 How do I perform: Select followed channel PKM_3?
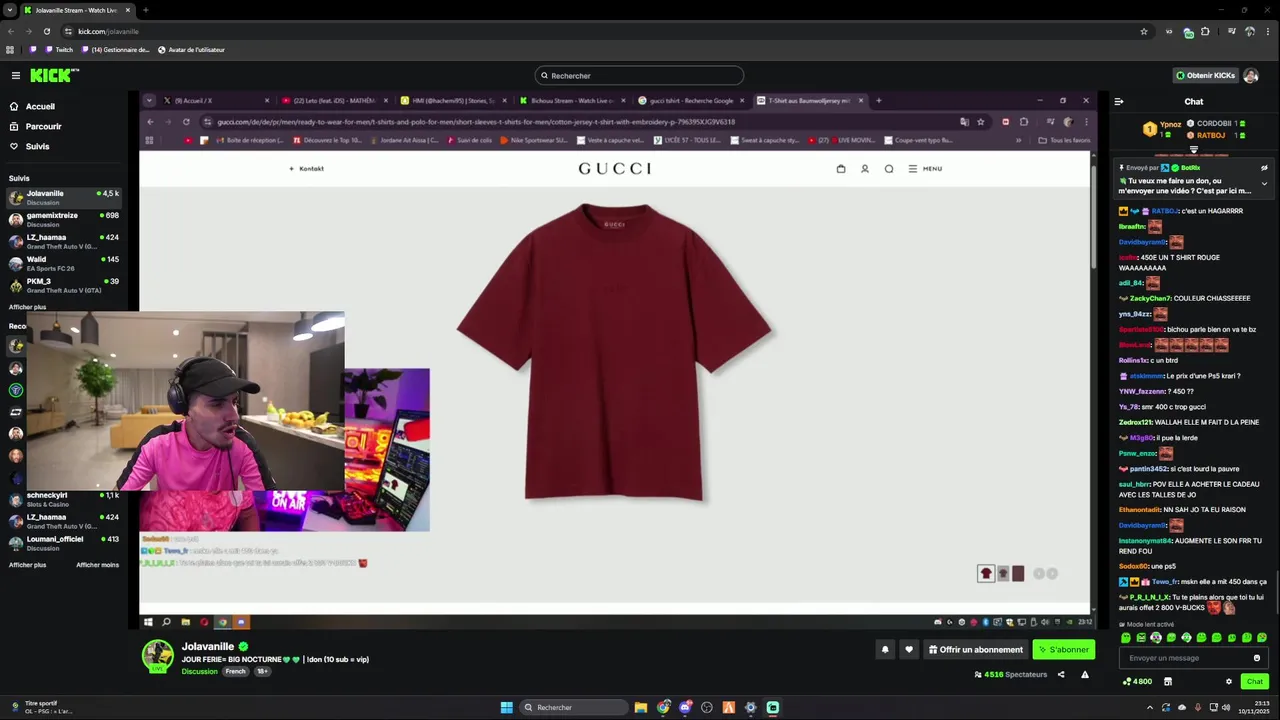point(64,285)
